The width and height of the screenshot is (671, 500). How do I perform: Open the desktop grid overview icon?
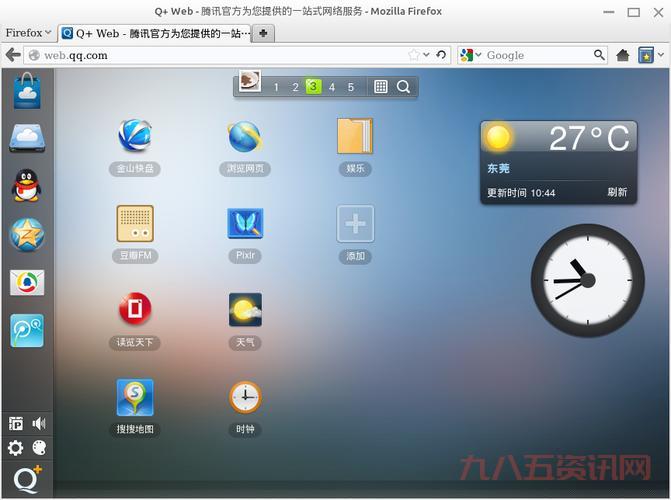point(381,87)
